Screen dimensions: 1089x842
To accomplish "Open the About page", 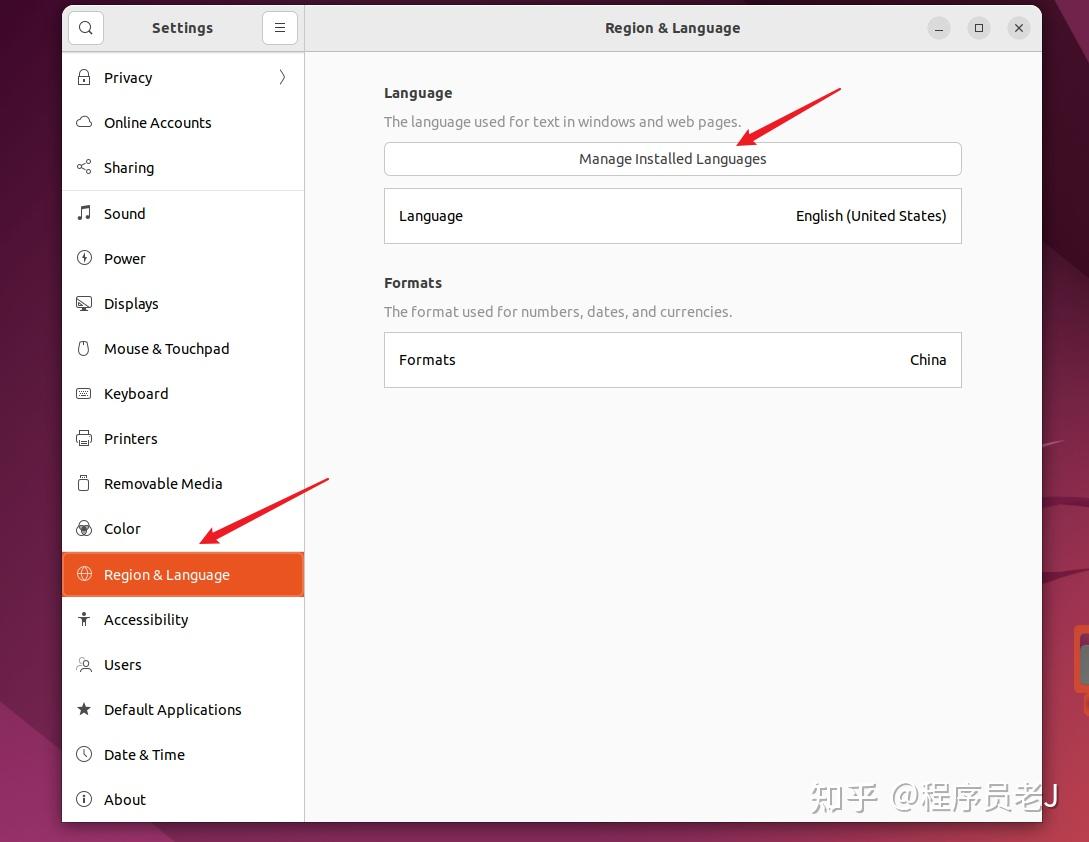I will click(x=125, y=799).
